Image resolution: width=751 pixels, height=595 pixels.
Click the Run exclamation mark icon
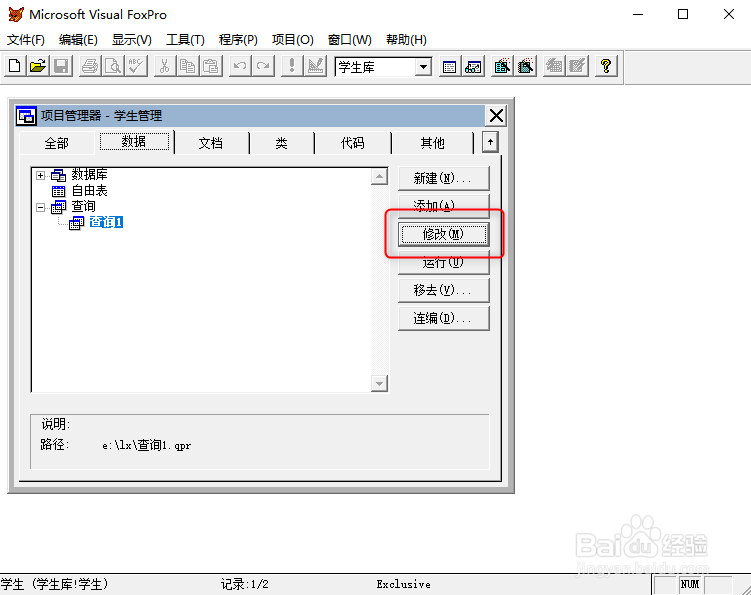click(292, 66)
